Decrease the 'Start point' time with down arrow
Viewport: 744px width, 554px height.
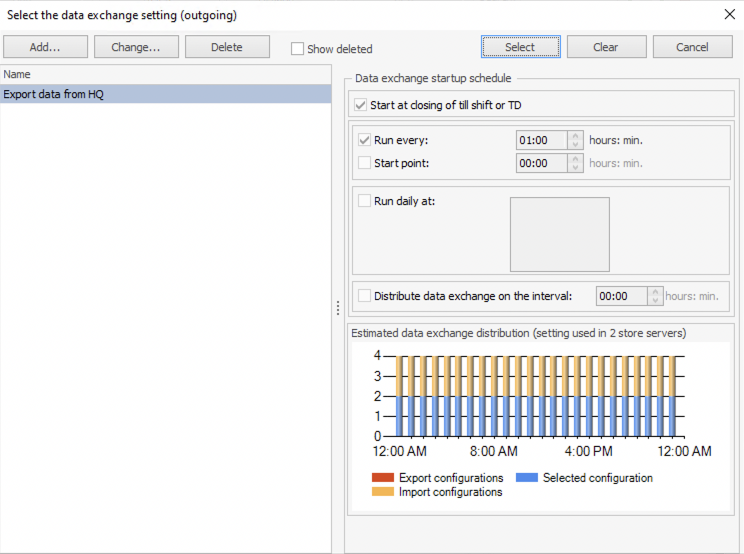(x=575, y=168)
